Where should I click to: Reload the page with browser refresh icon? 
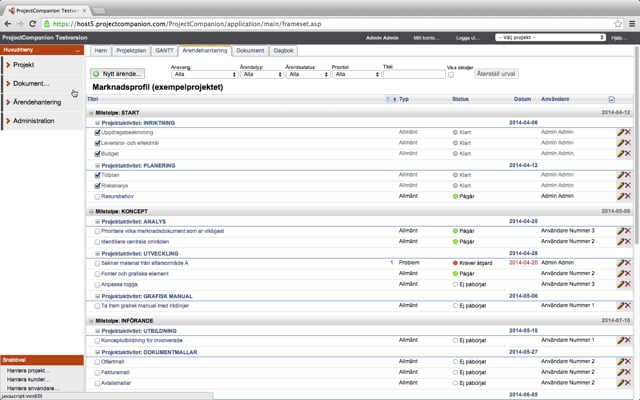pos(33,24)
